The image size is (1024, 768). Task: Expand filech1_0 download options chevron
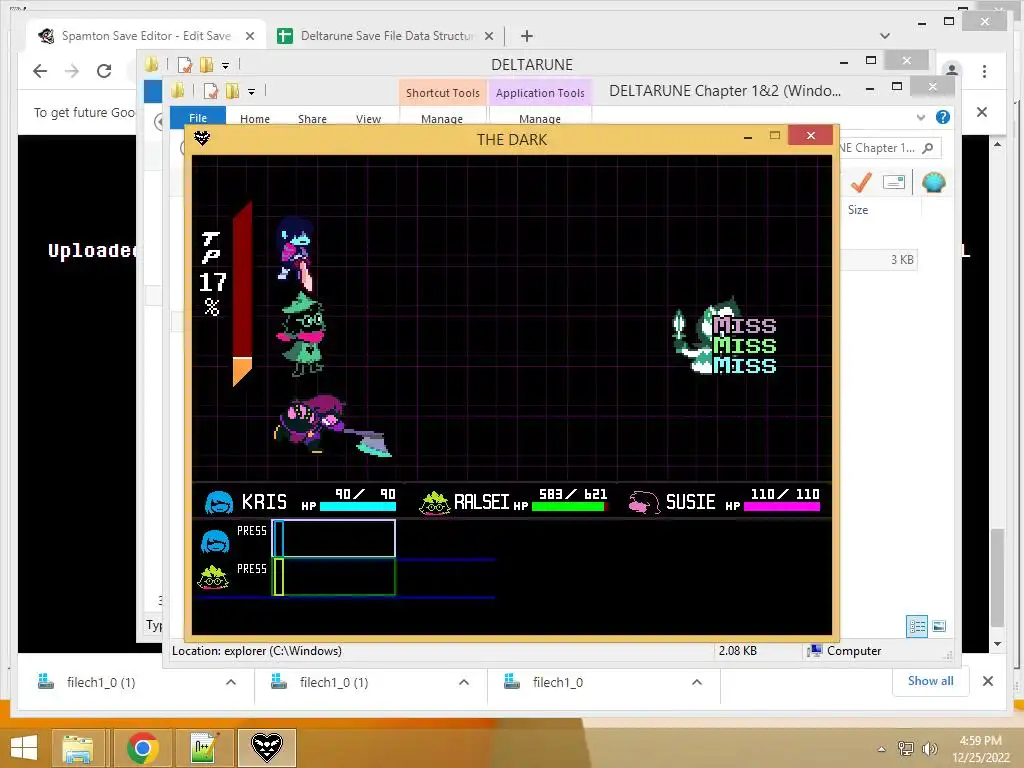pyautogui.click(x=697, y=682)
